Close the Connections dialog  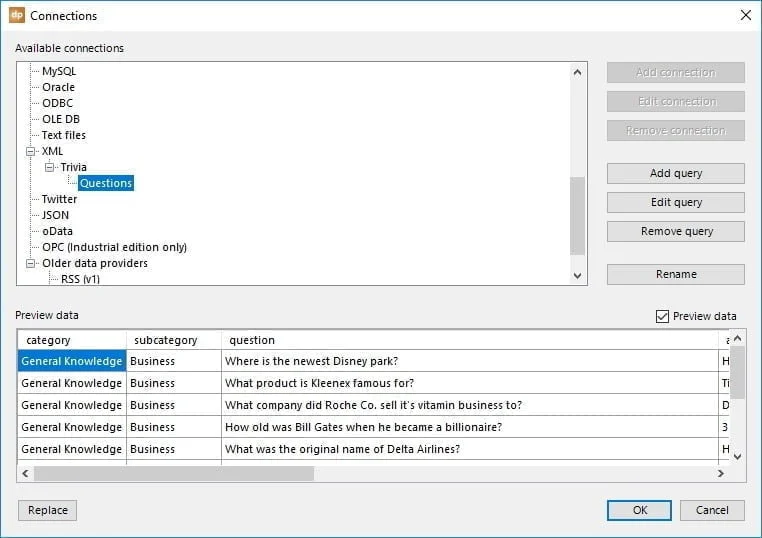[744, 16]
